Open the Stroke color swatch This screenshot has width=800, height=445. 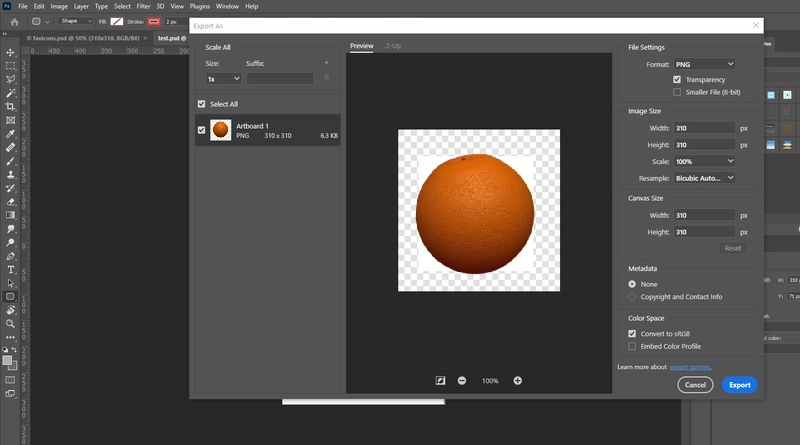click(x=154, y=21)
